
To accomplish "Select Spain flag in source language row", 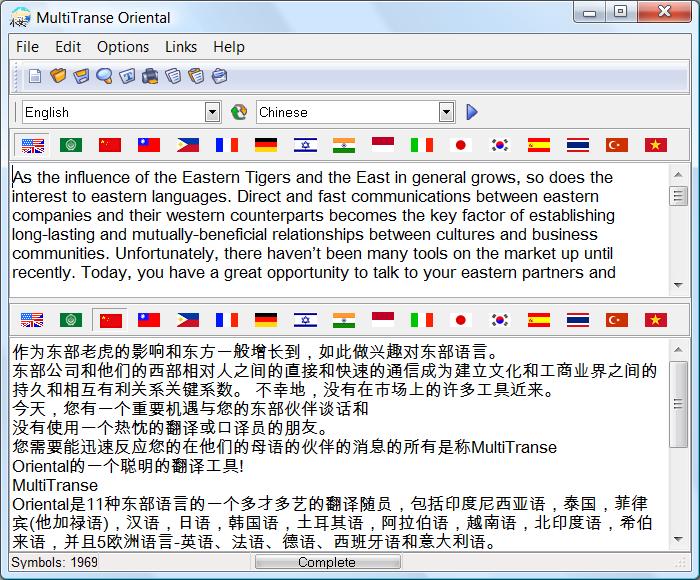I will (539, 145).
